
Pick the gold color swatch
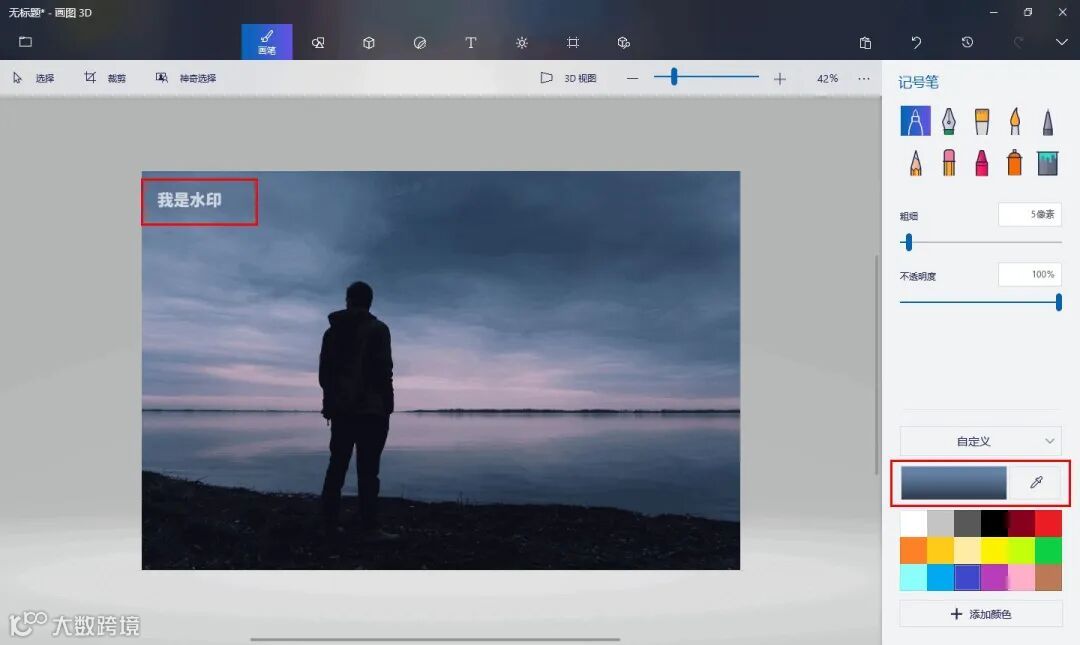click(x=940, y=550)
